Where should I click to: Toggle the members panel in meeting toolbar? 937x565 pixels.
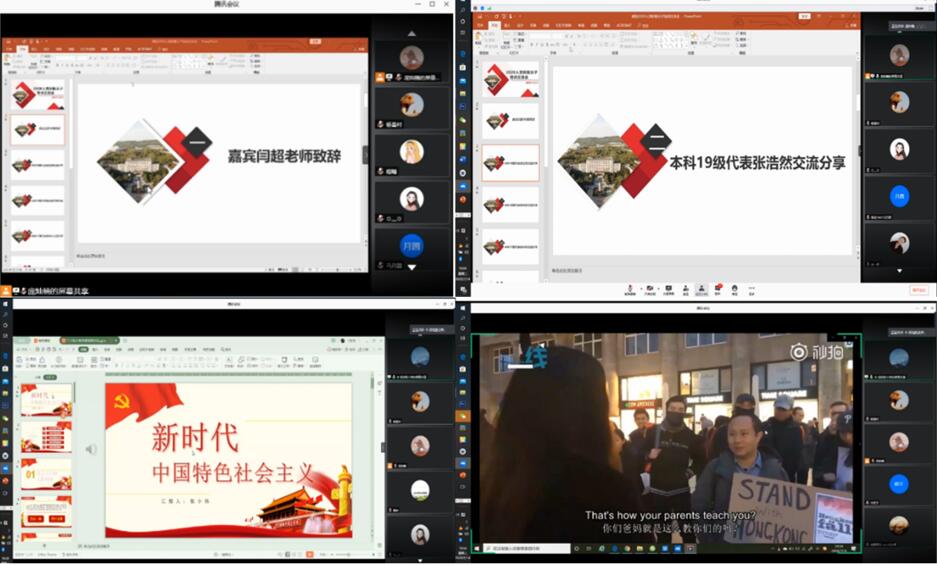701,289
